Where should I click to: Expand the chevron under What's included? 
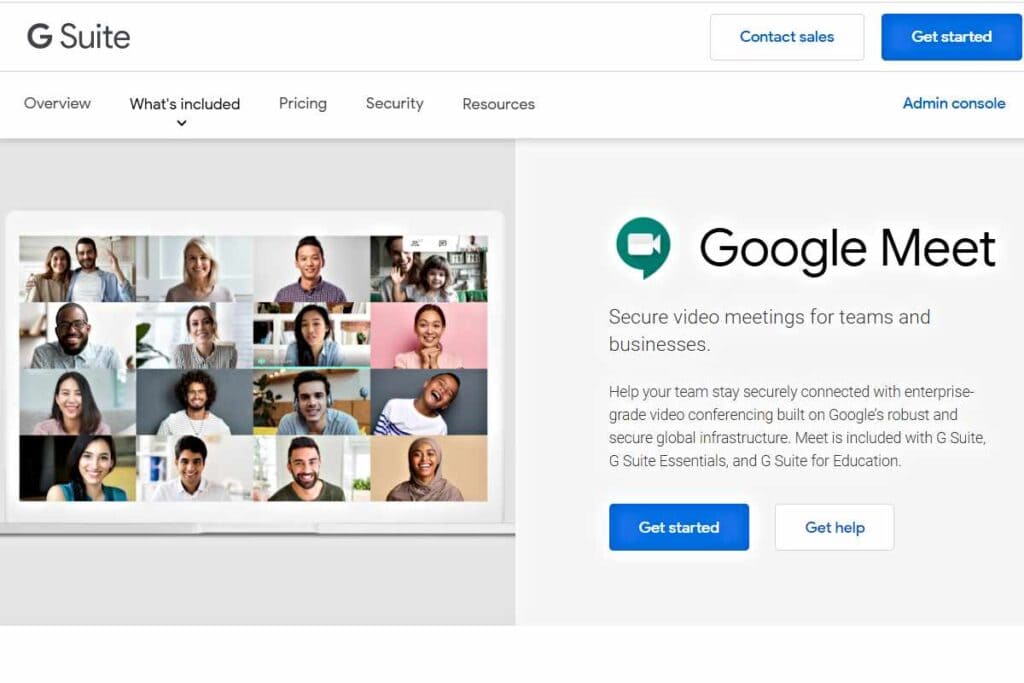(x=182, y=123)
